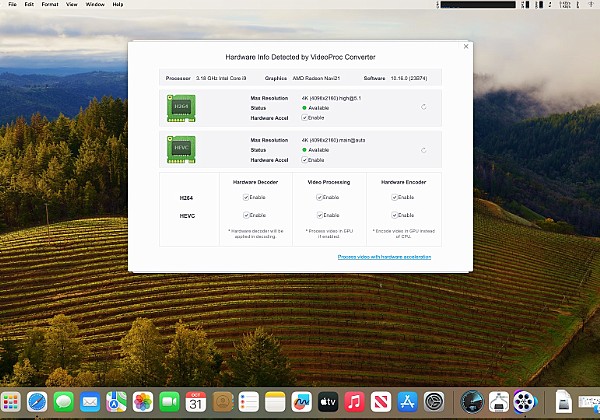This screenshot has width=600, height=420.
Task: Open Apple TV app in dock
Action: click(x=326, y=402)
